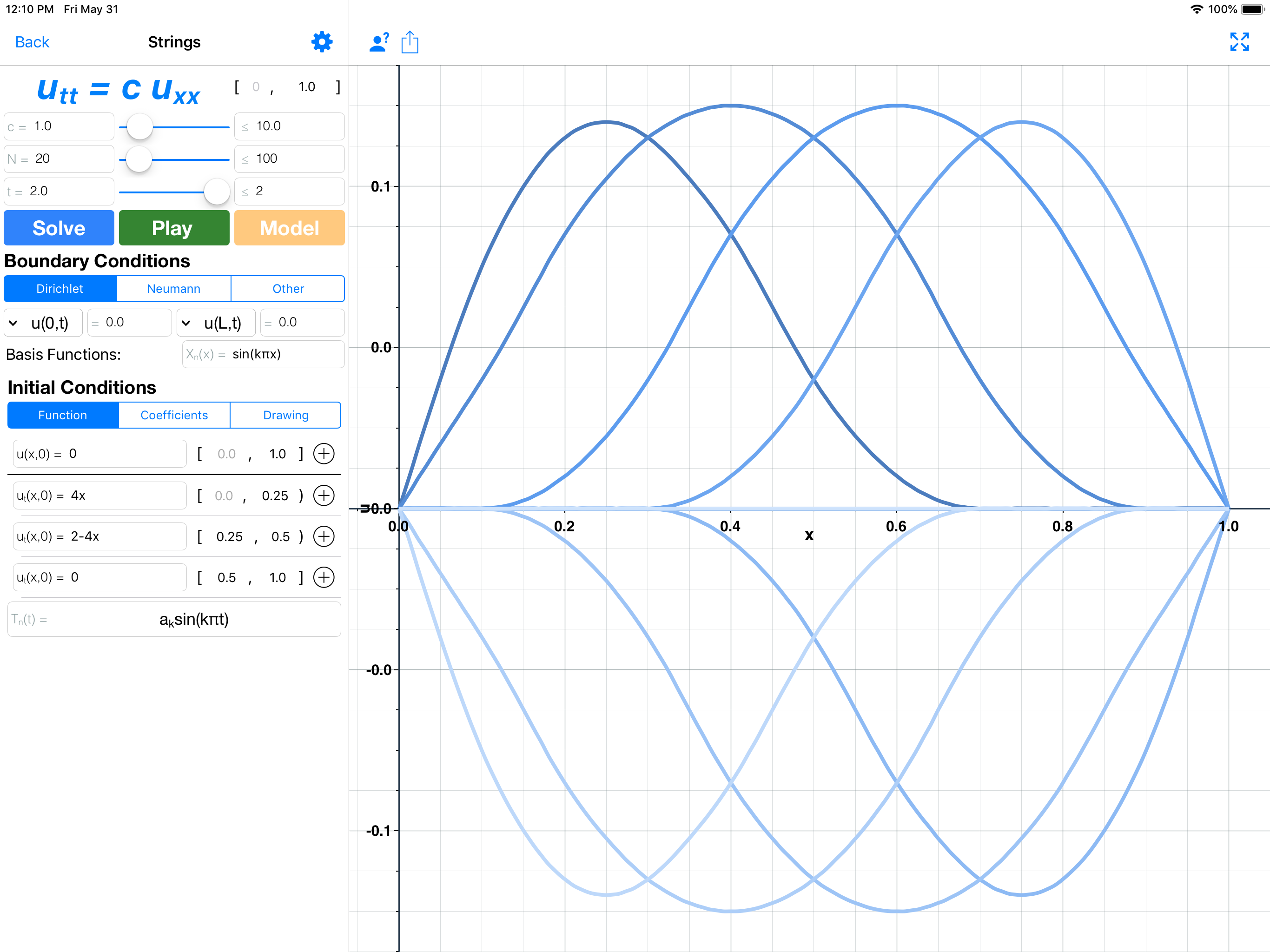This screenshot has width=1270, height=952.
Task: Click plus icon beside ut(x,0)=0 row
Action: pos(324,577)
